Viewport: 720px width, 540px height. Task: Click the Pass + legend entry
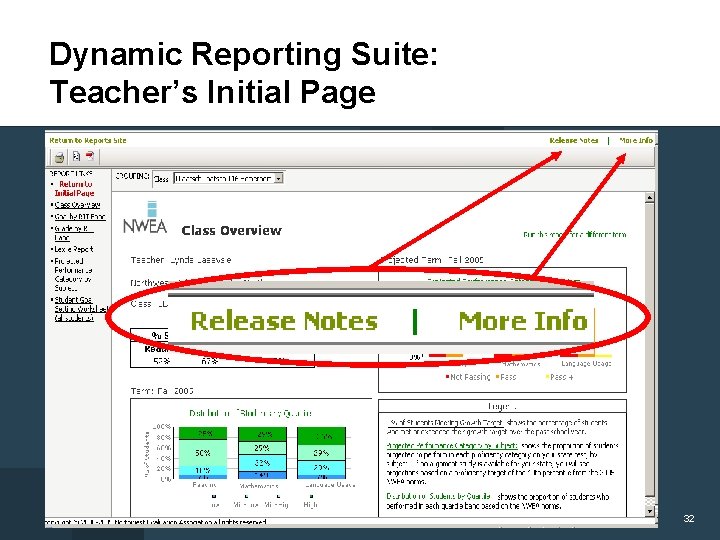[x=559, y=377]
